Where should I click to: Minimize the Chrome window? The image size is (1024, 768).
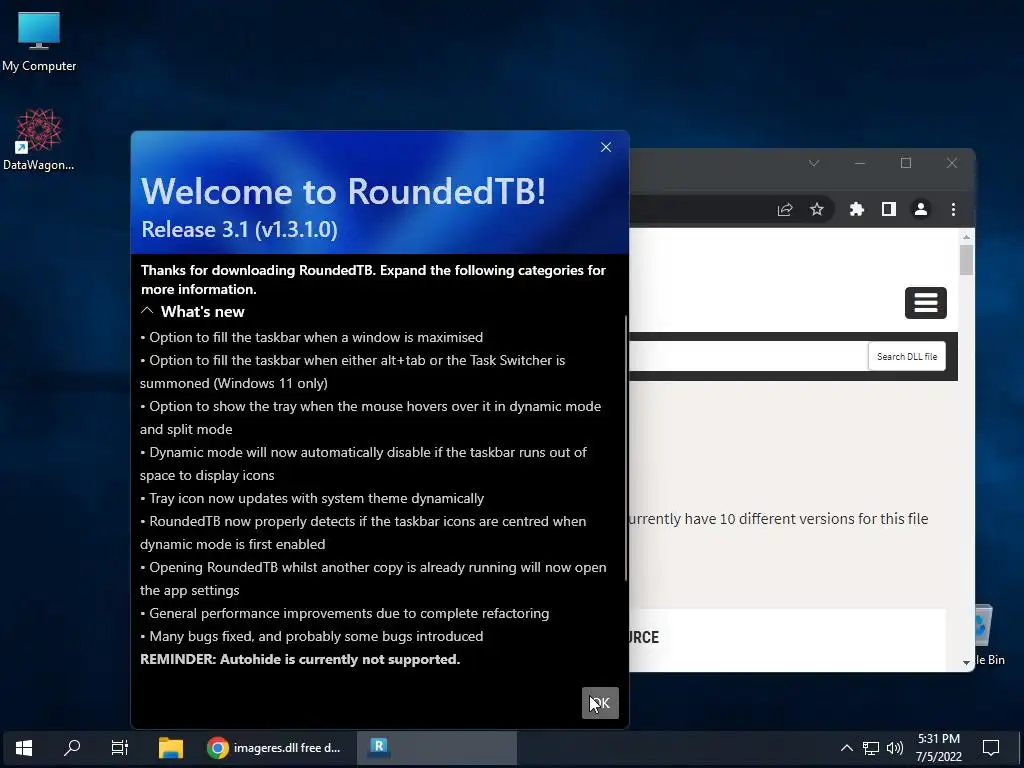(x=859, y=163)
